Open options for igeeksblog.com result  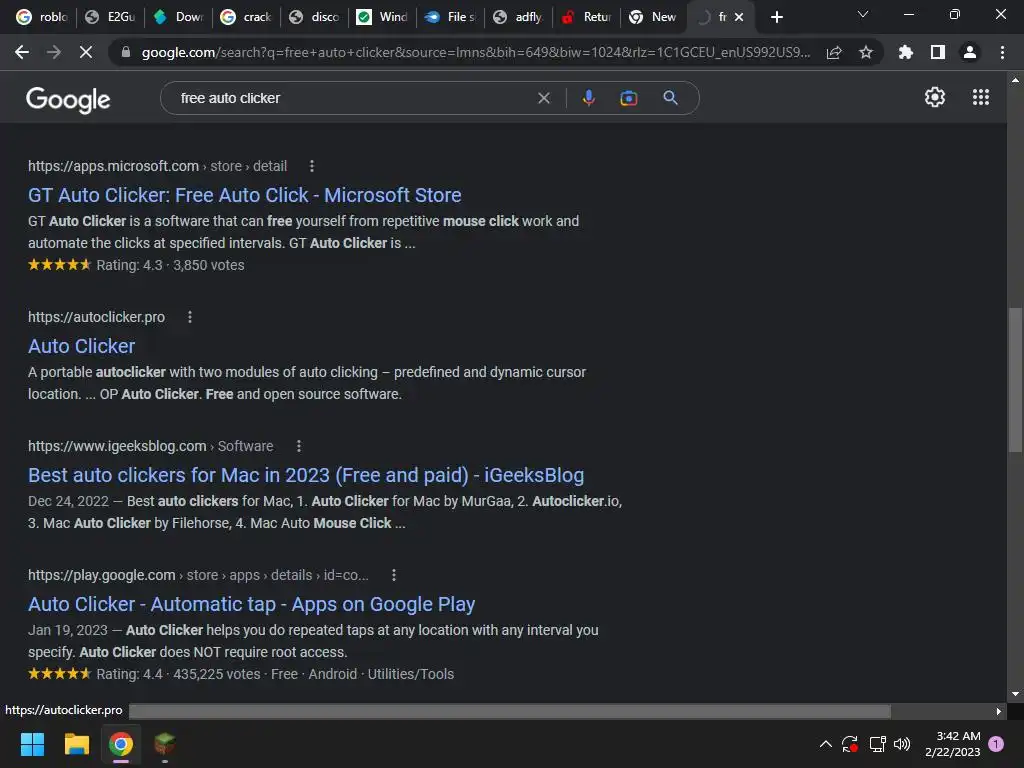coord(299,446)
